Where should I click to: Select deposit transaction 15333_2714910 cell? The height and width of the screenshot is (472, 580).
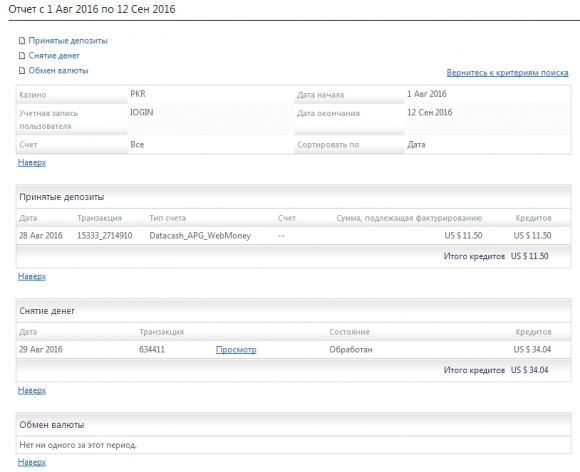click(105, 236)
